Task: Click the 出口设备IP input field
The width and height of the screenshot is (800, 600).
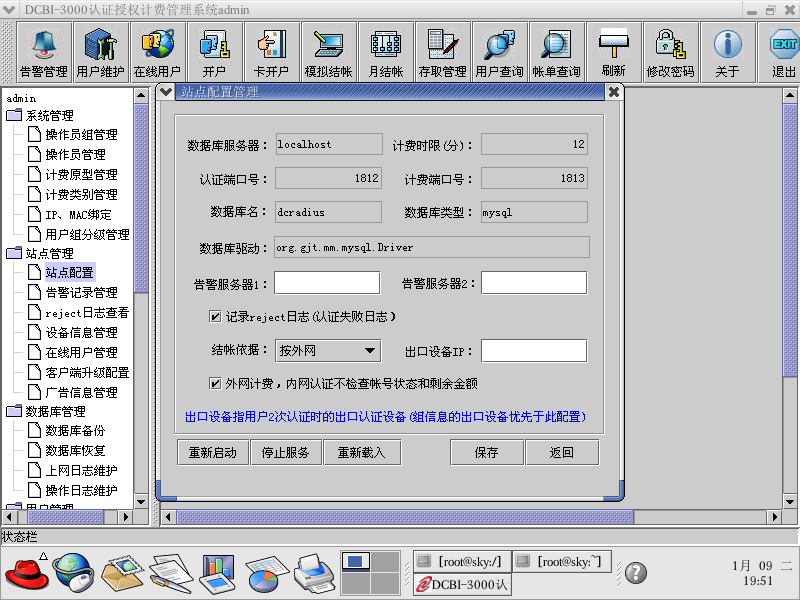Action: pos(534,351)
